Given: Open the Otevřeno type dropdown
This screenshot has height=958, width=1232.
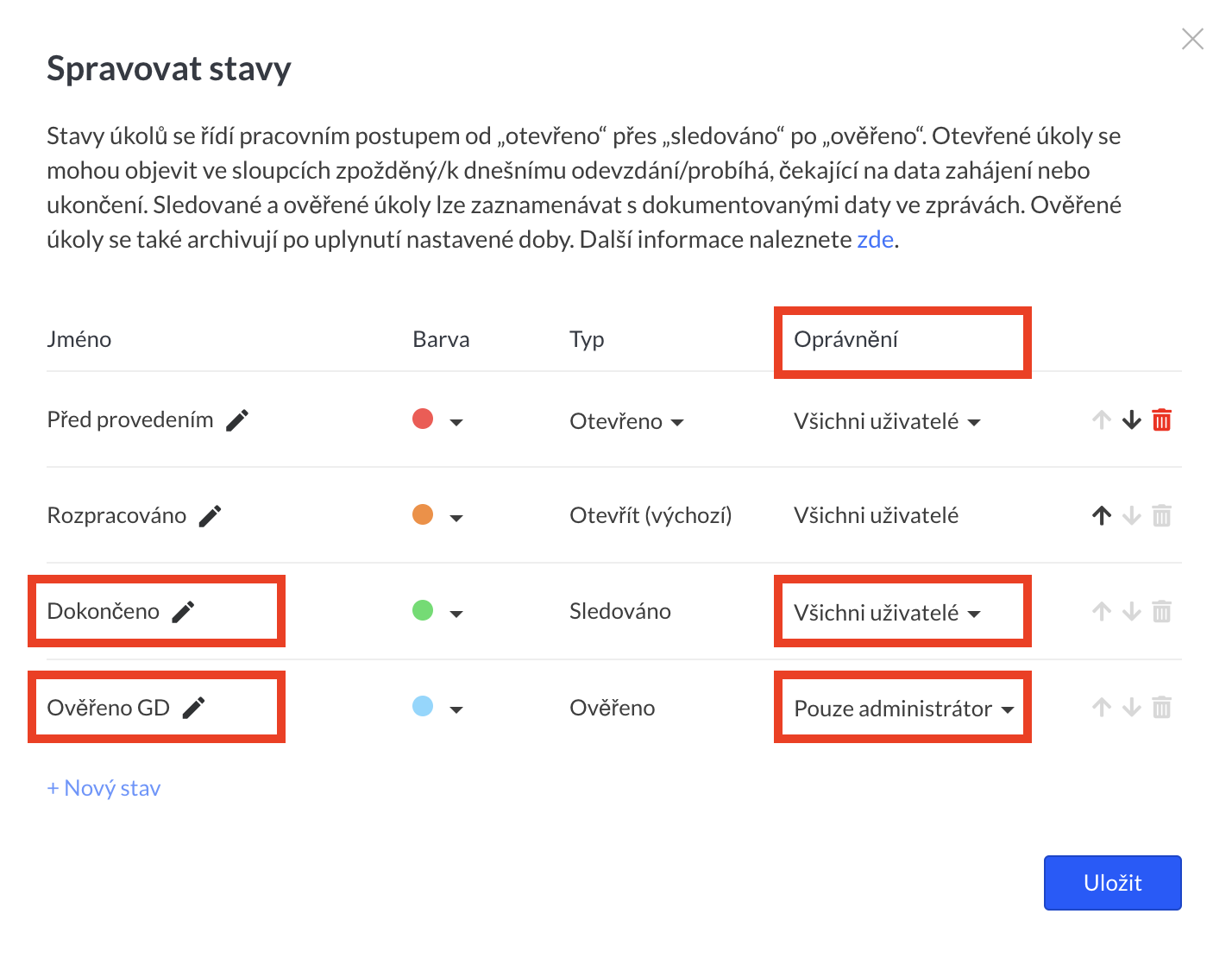Looking at the screenshot, I should [626, 421].
